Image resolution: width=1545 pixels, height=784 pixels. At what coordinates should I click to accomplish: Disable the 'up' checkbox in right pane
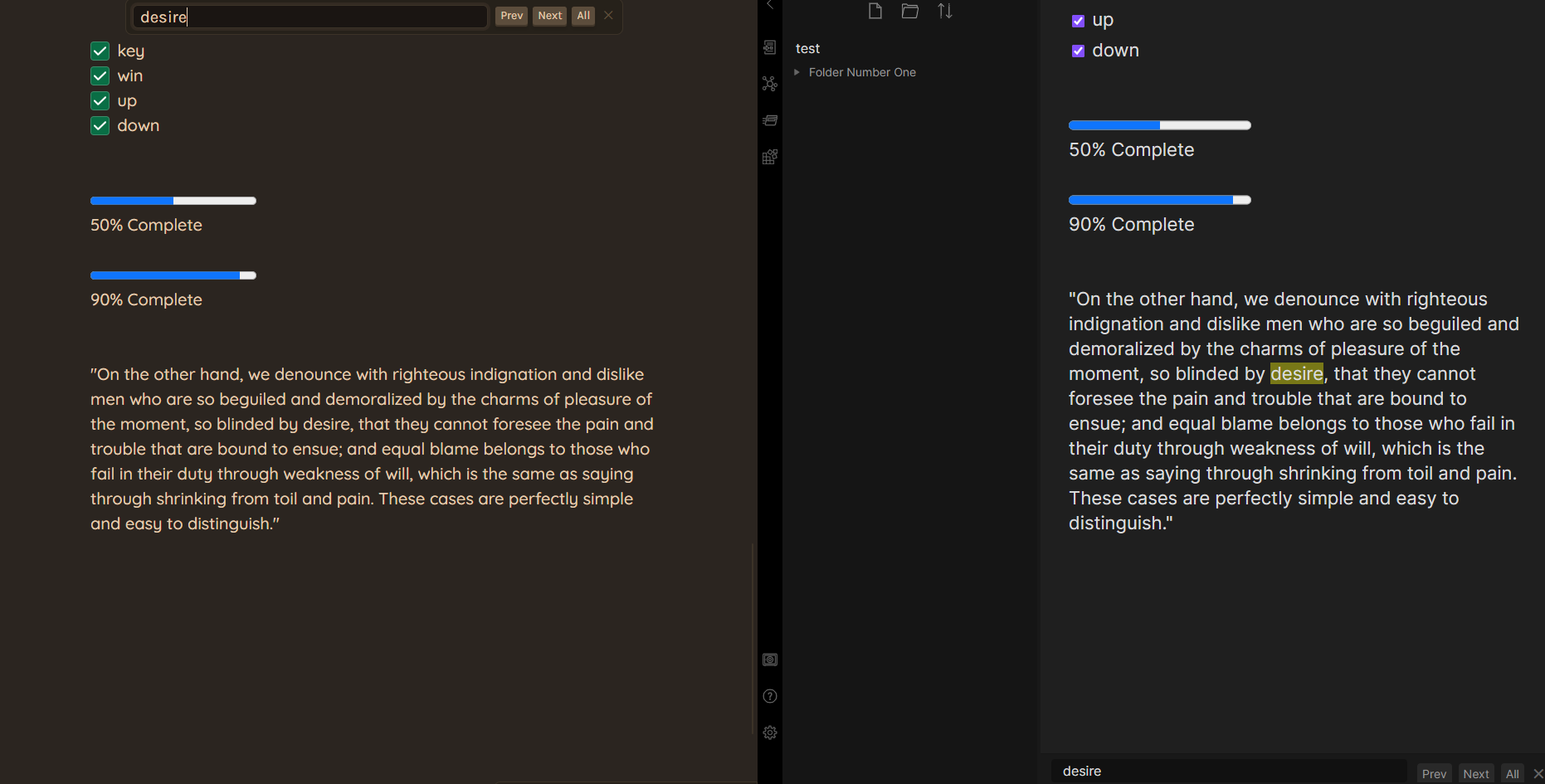[1079, 20]
